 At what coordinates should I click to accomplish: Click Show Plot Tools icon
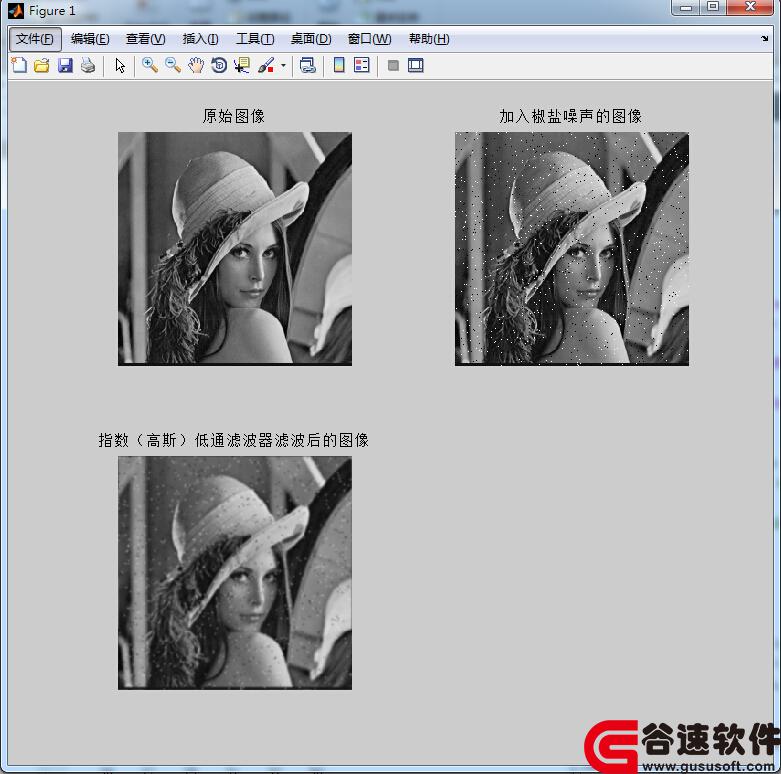click(415, 65)
